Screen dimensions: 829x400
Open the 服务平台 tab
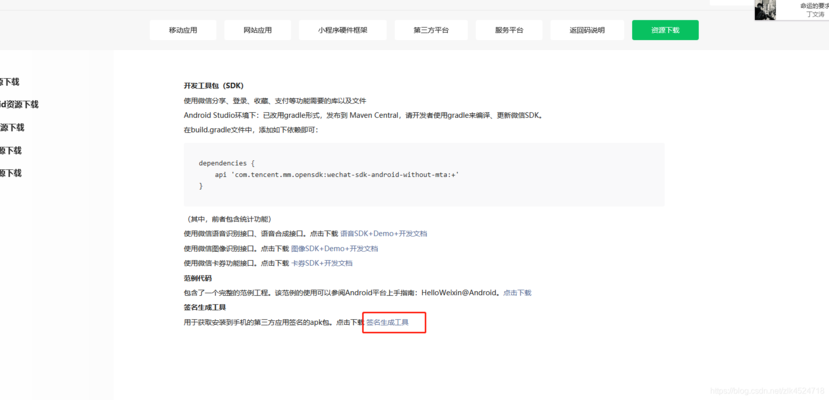click(509, 30)
